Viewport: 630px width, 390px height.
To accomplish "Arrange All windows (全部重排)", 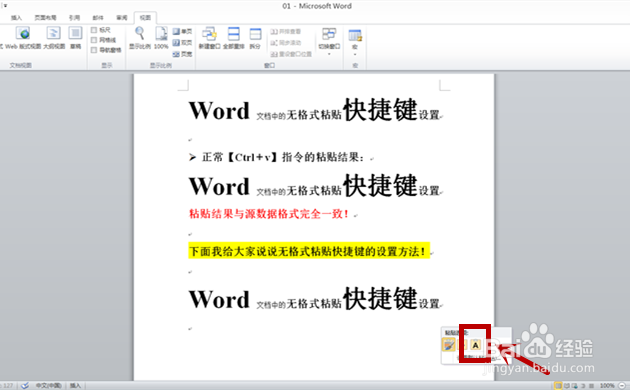I will point(234,38).
